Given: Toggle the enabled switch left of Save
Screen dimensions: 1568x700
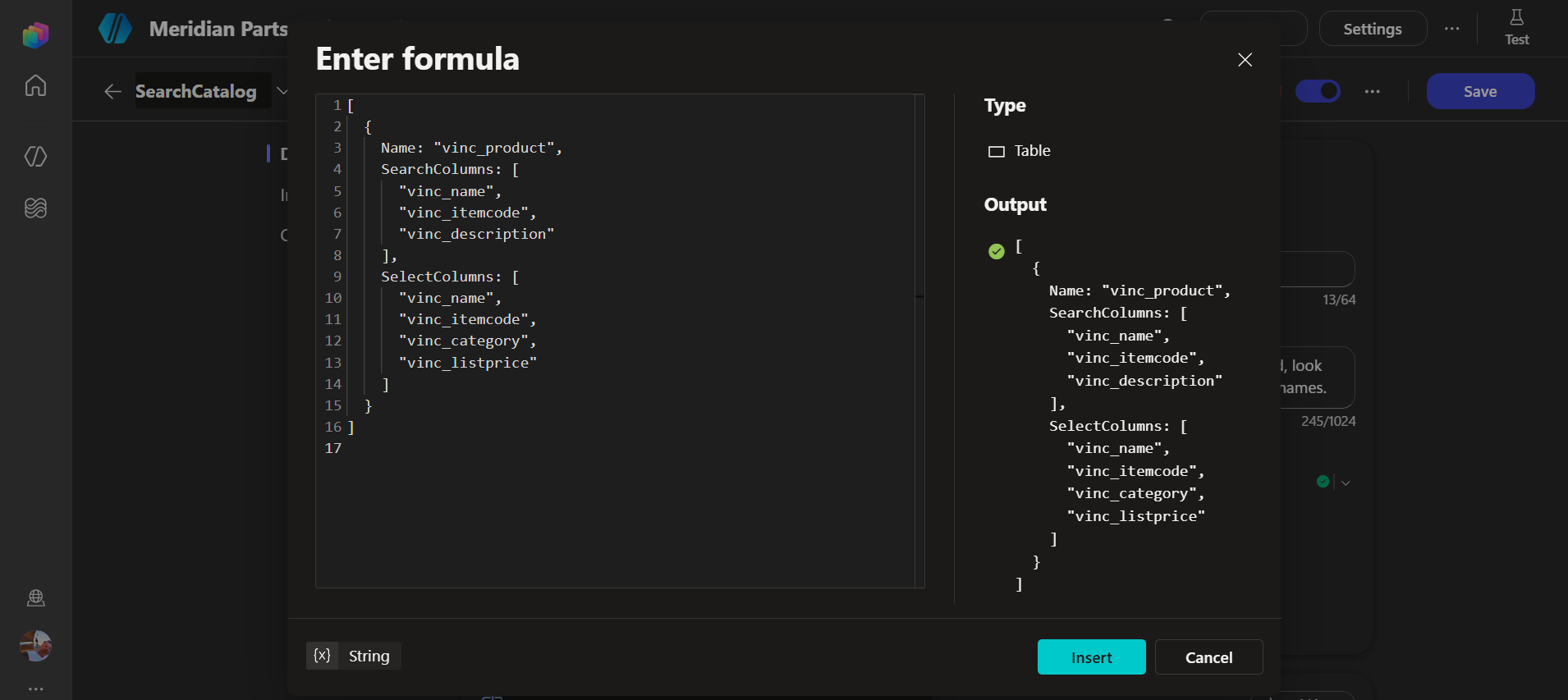Looking at the screenshot, I should pos(1318,91).
